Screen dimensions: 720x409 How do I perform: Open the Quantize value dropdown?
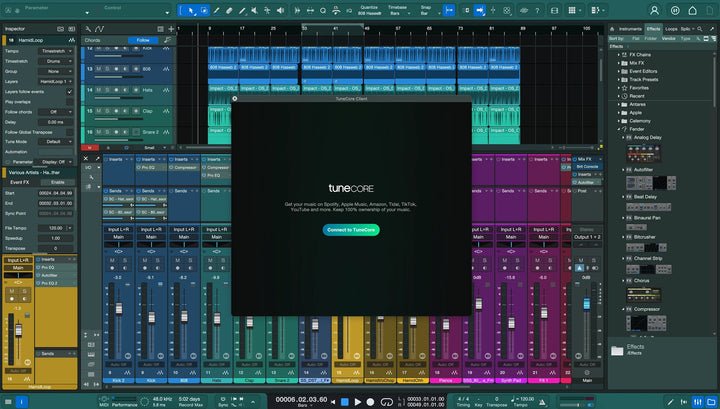[369, 13]
